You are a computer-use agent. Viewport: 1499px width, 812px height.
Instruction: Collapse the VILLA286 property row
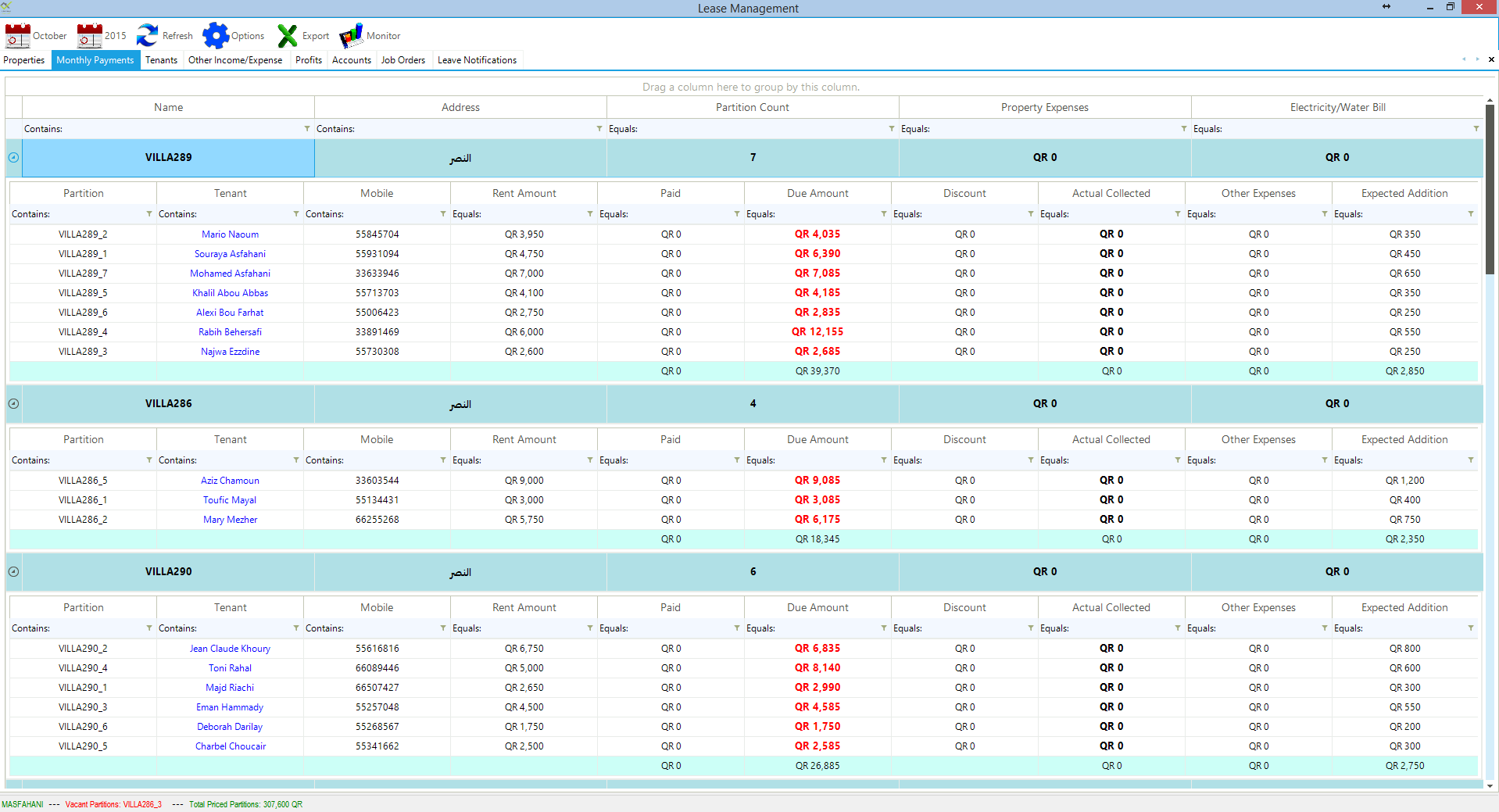coord(13,404)
